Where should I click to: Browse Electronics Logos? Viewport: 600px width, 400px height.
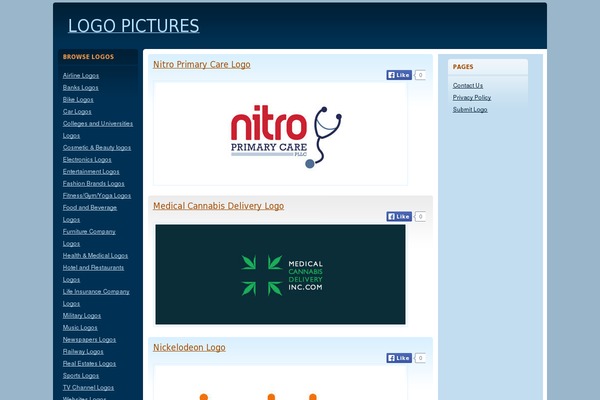click(87, 160)
